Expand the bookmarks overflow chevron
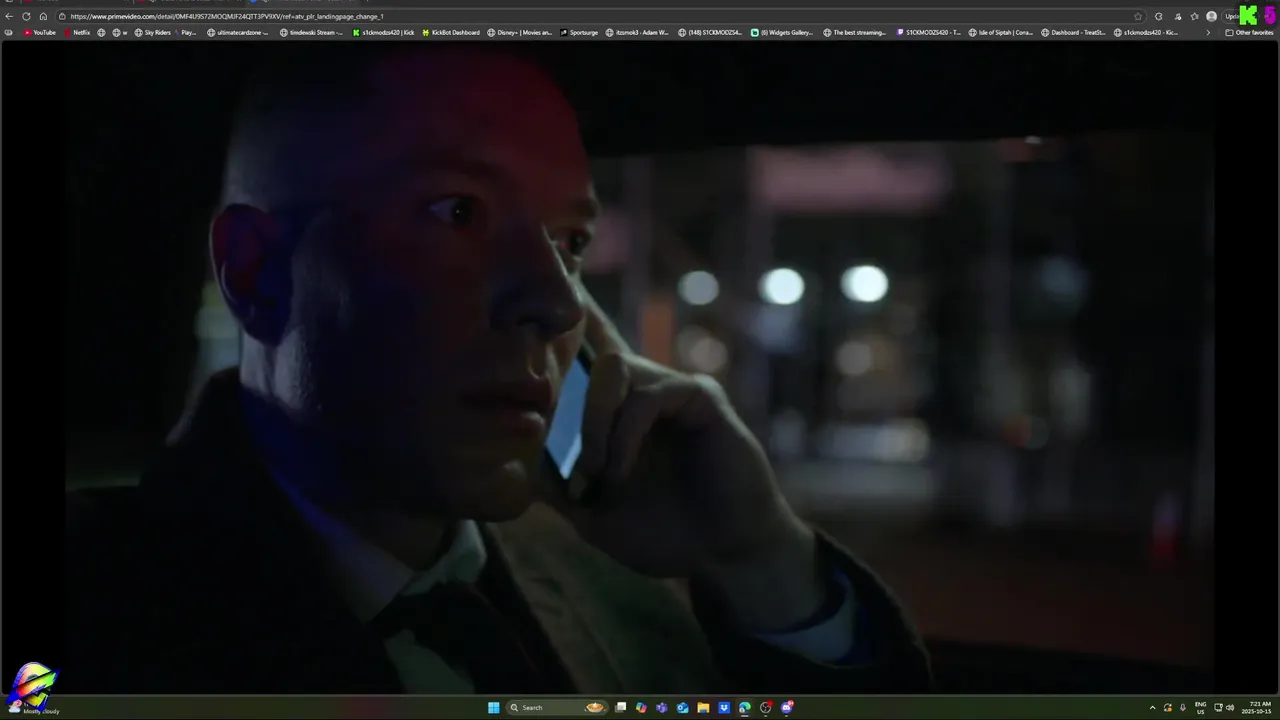The width and height of the screenshot is (1280, 720). (x=1207, y=32)
